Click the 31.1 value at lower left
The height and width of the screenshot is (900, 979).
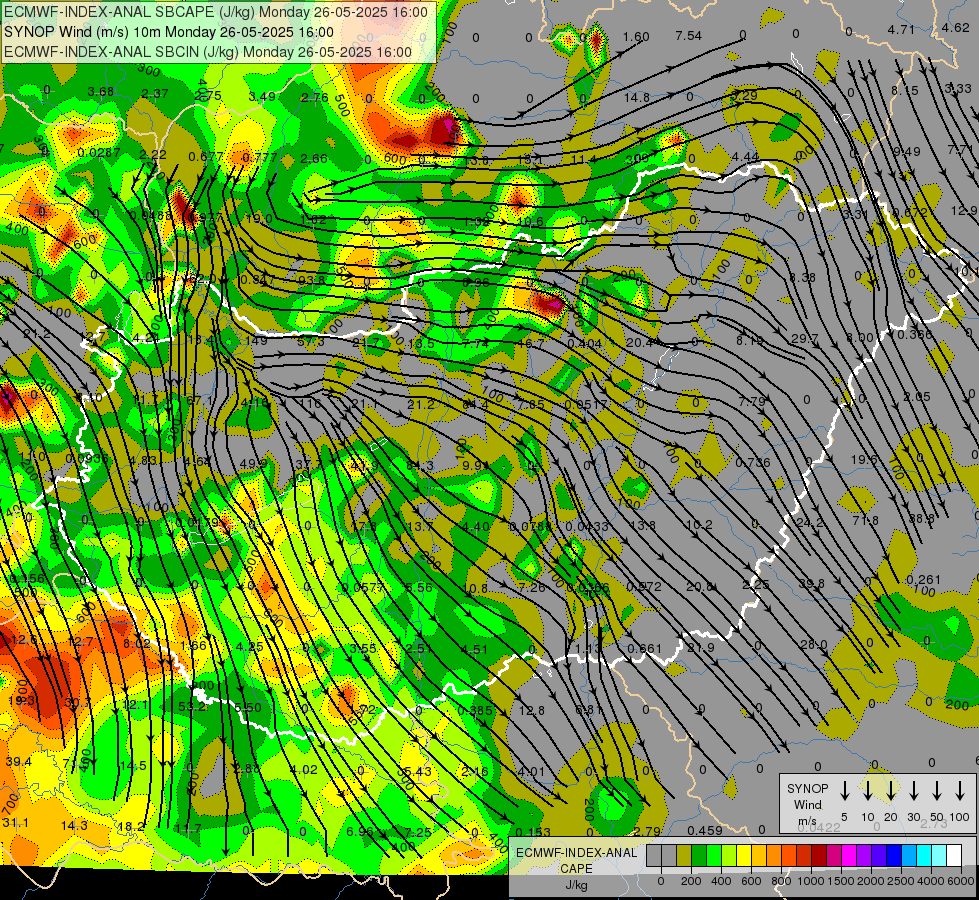coord(16,823)
